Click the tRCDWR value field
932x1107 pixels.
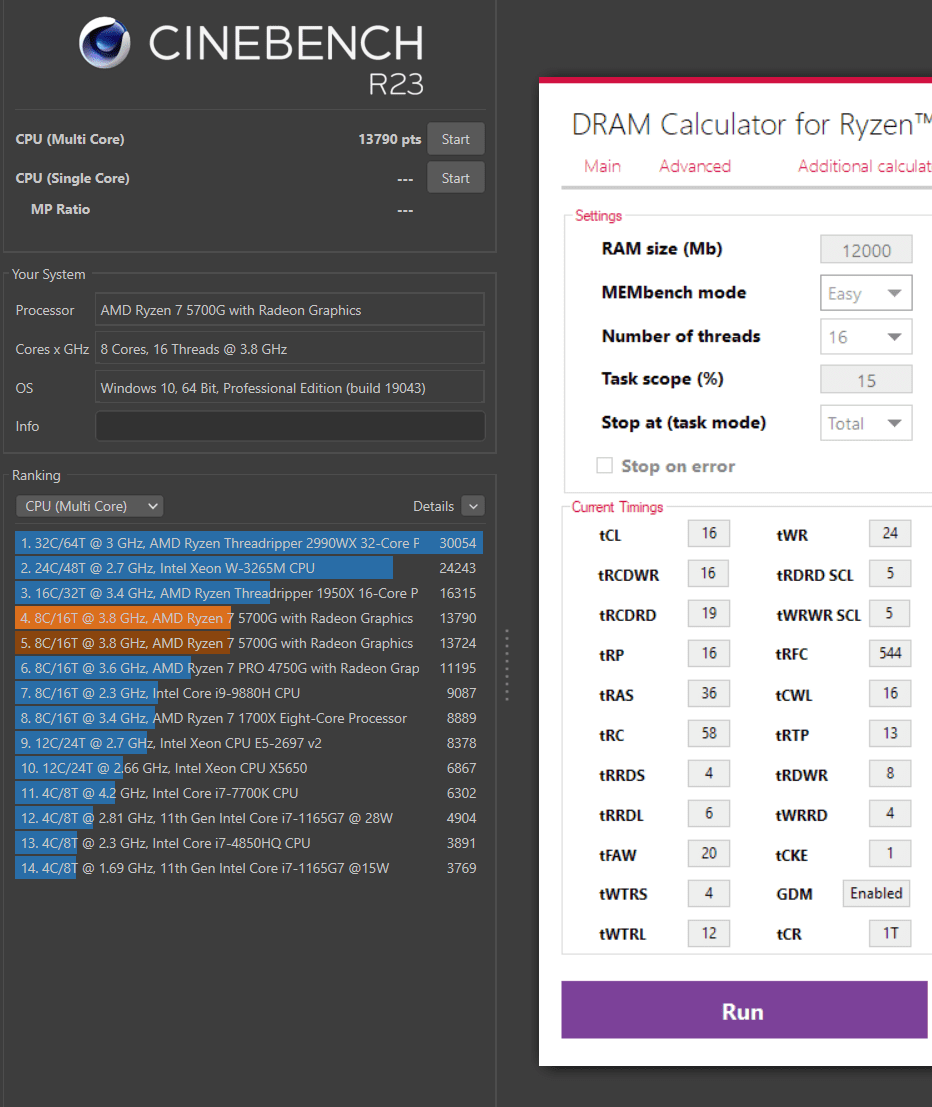(708, 573)
